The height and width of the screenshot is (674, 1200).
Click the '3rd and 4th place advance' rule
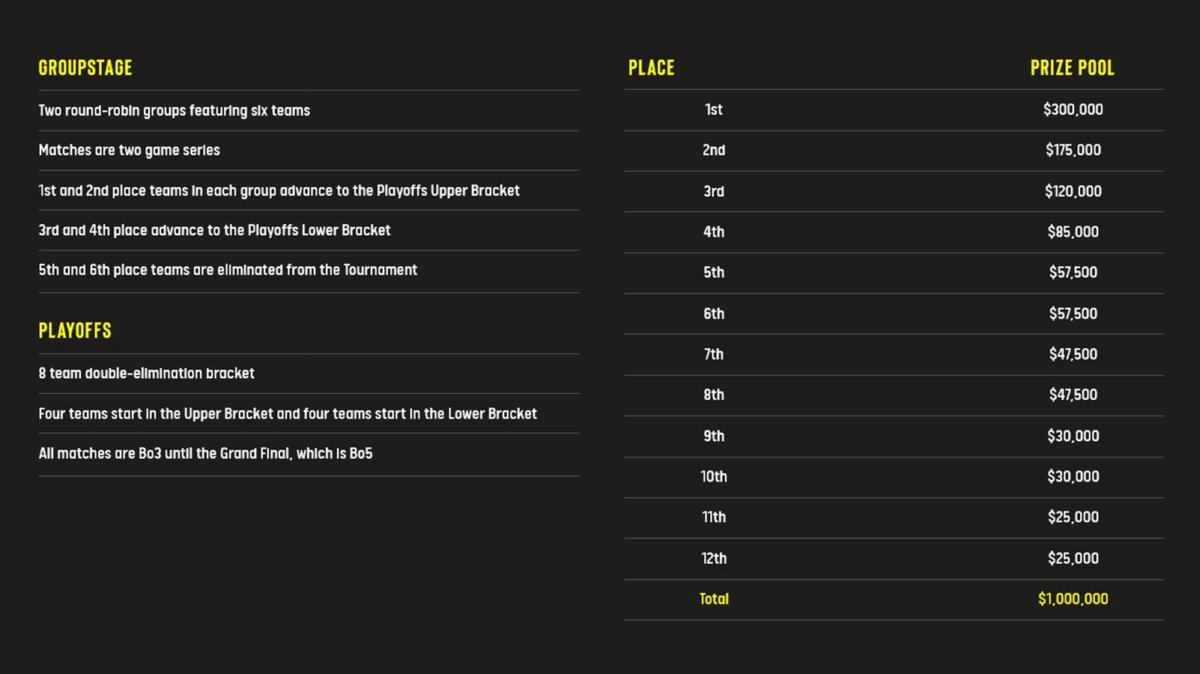click(x=214, y=230)
